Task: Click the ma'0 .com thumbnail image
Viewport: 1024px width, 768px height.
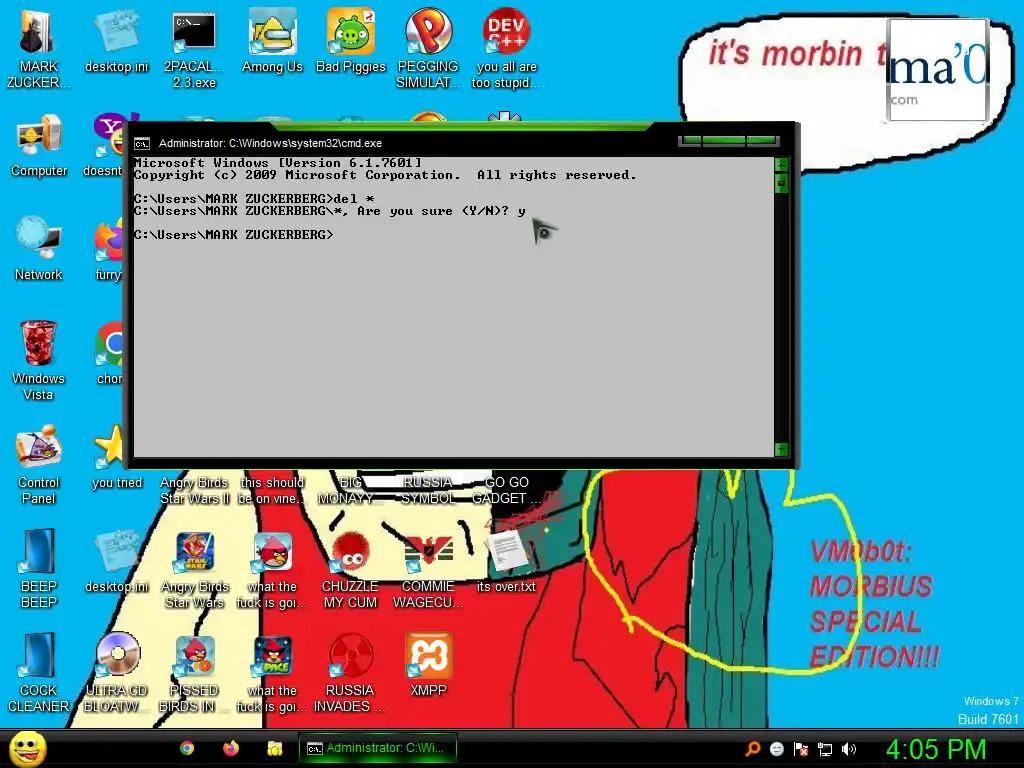Action: 938,70
